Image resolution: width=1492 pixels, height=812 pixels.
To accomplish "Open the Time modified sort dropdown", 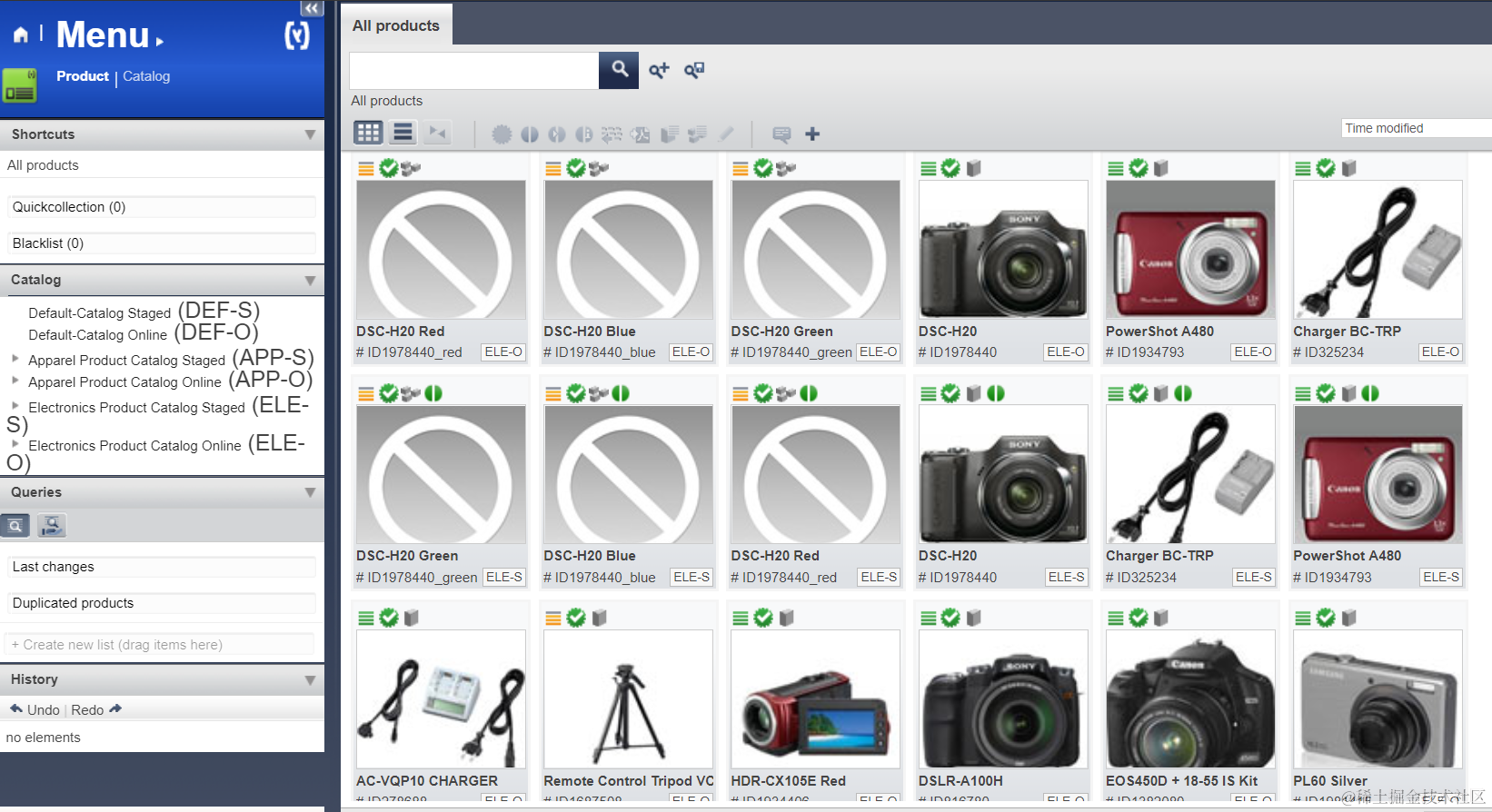I will click(x=1417, y=128).
